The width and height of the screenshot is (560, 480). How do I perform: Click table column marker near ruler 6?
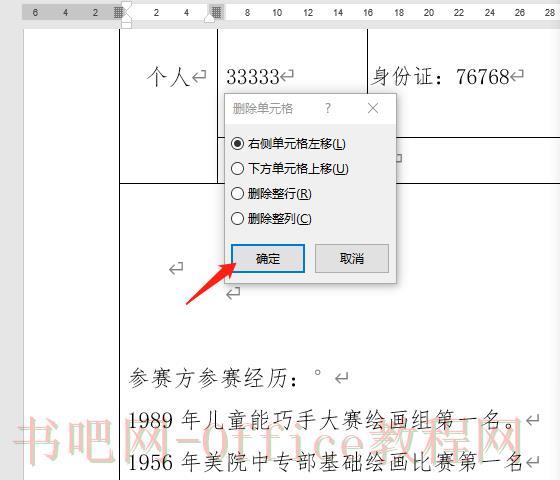216,12
